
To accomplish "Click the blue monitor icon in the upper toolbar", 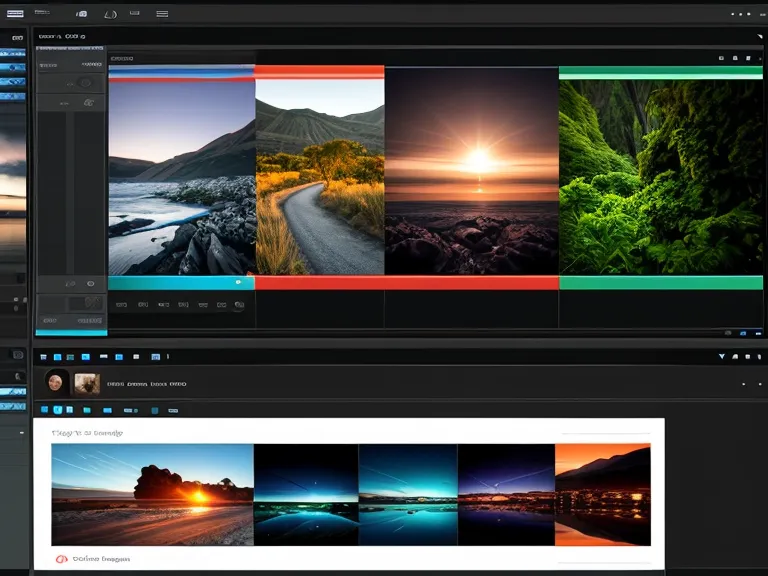I will click(86, 357).
